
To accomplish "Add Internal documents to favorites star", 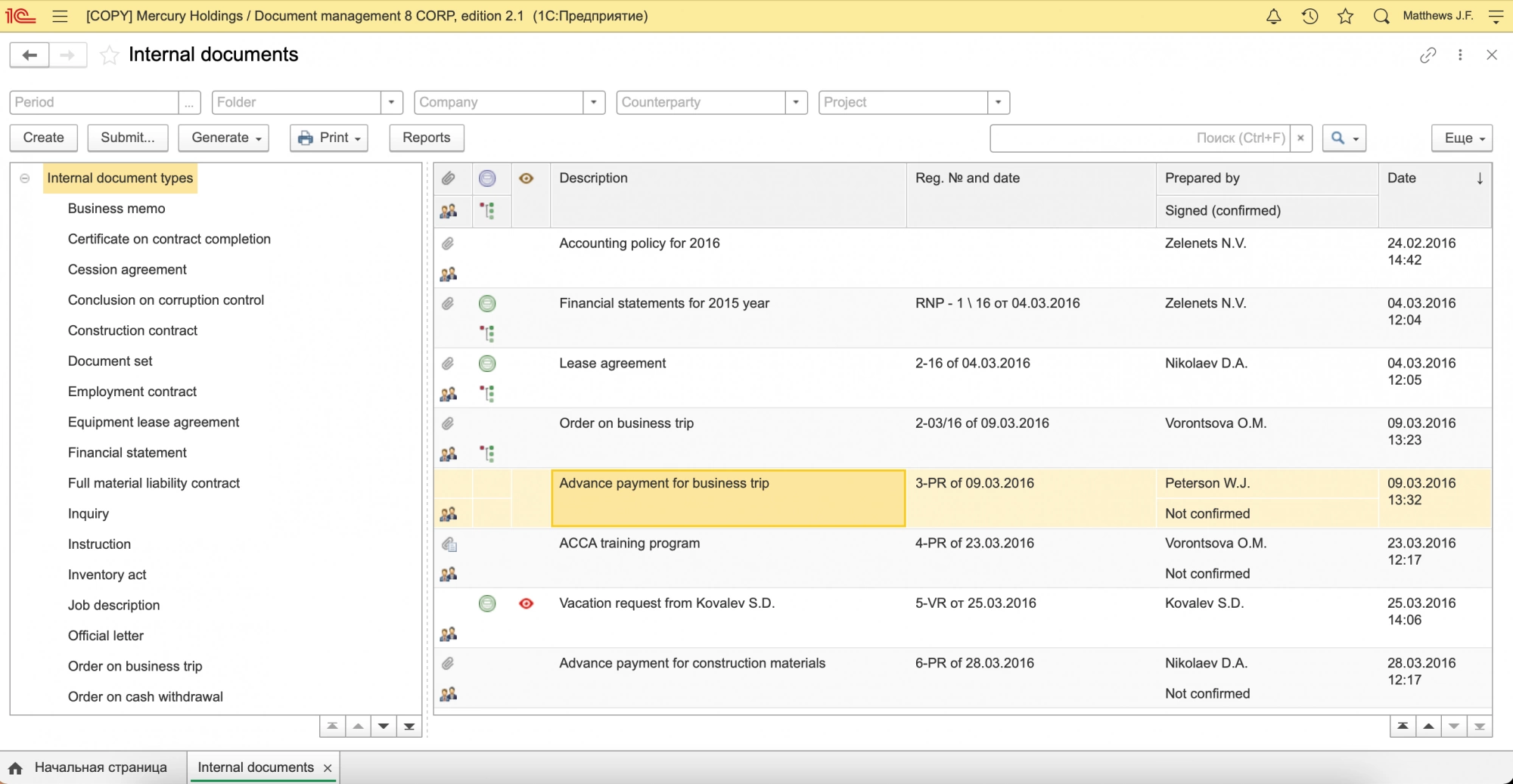I will coord(110,55).
